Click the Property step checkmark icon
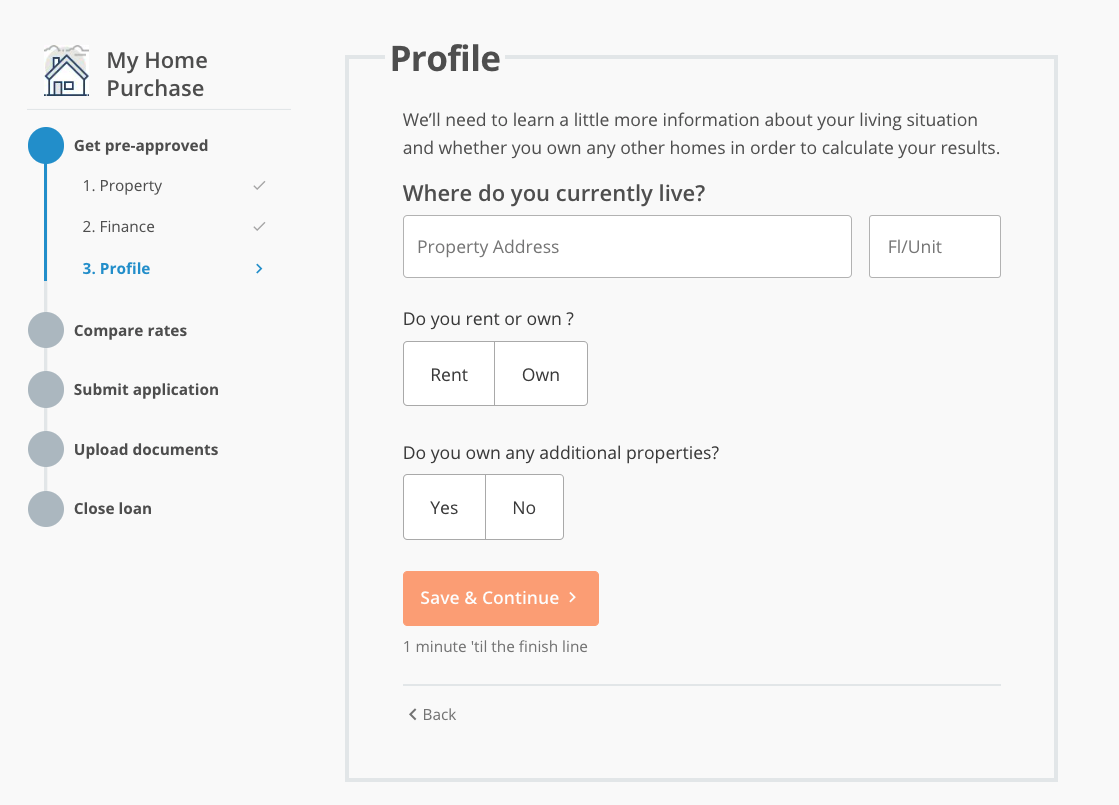The height and width of the screenshot is (805, 1119). [259, 186]
